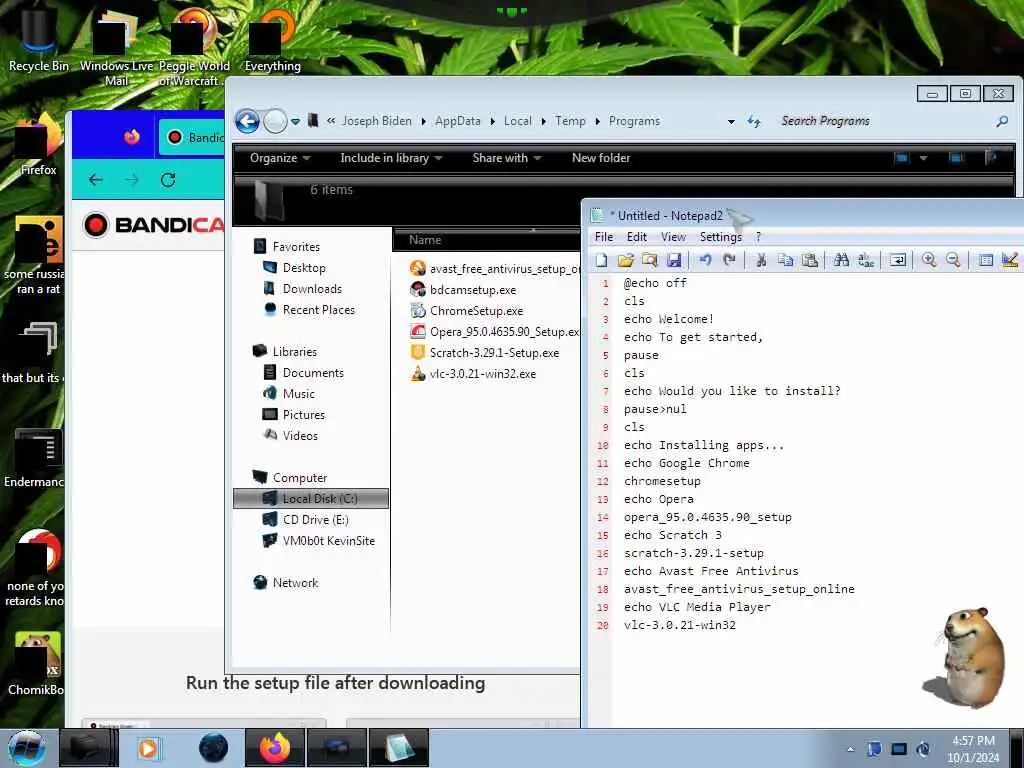Click the New folder button

pyautogui.click(x=601, y=158)
